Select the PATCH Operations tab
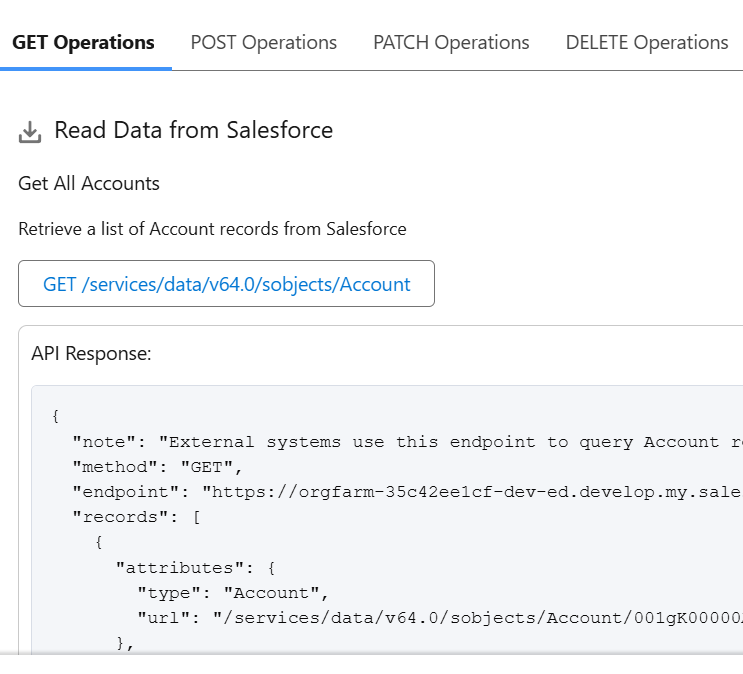This screenshot has width=743, height=674. pyautogui.click(x=451, y=43)
